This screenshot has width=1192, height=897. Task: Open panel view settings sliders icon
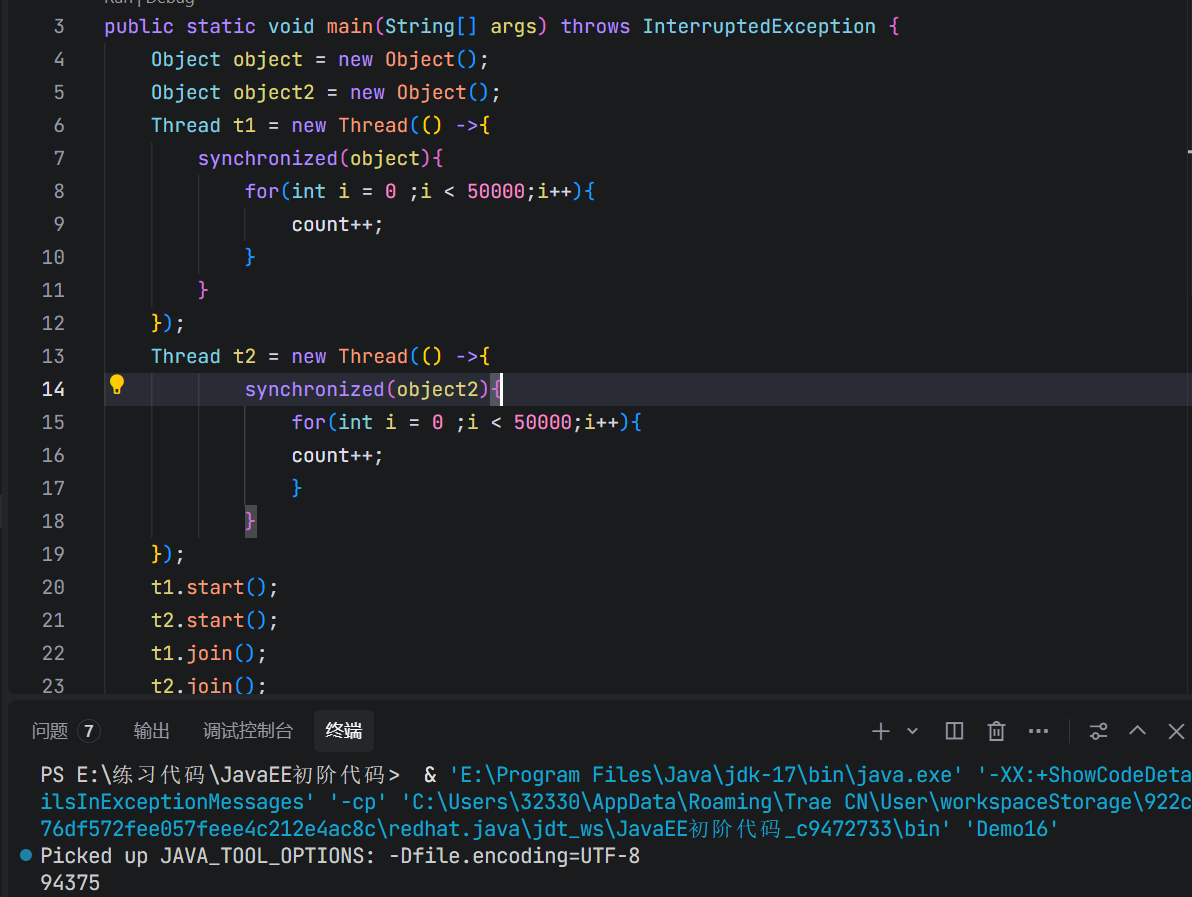click(1098, 731)
